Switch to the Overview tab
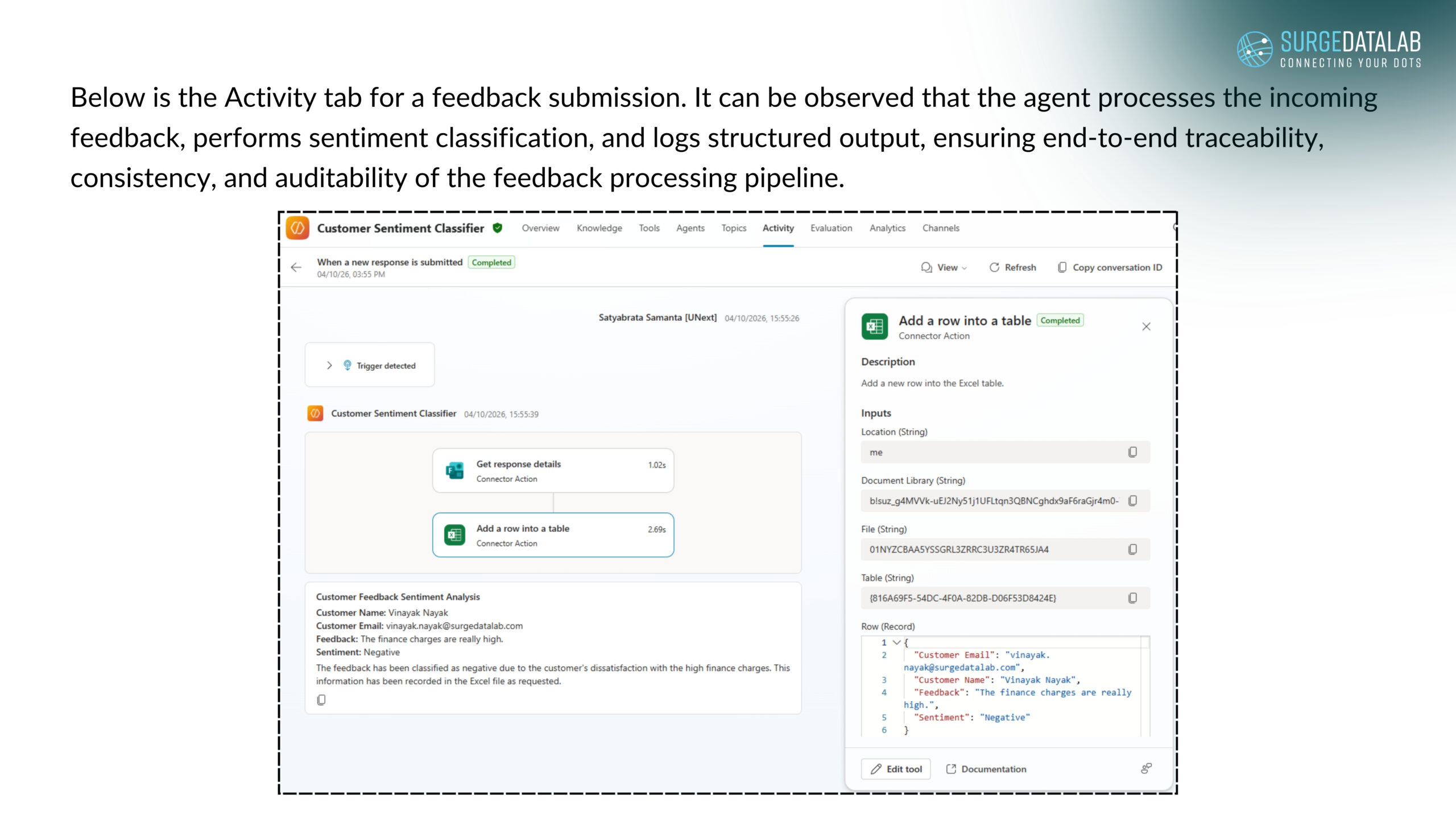The width and height of the screenshot is (1456, 819). click(x=540, y=228)
